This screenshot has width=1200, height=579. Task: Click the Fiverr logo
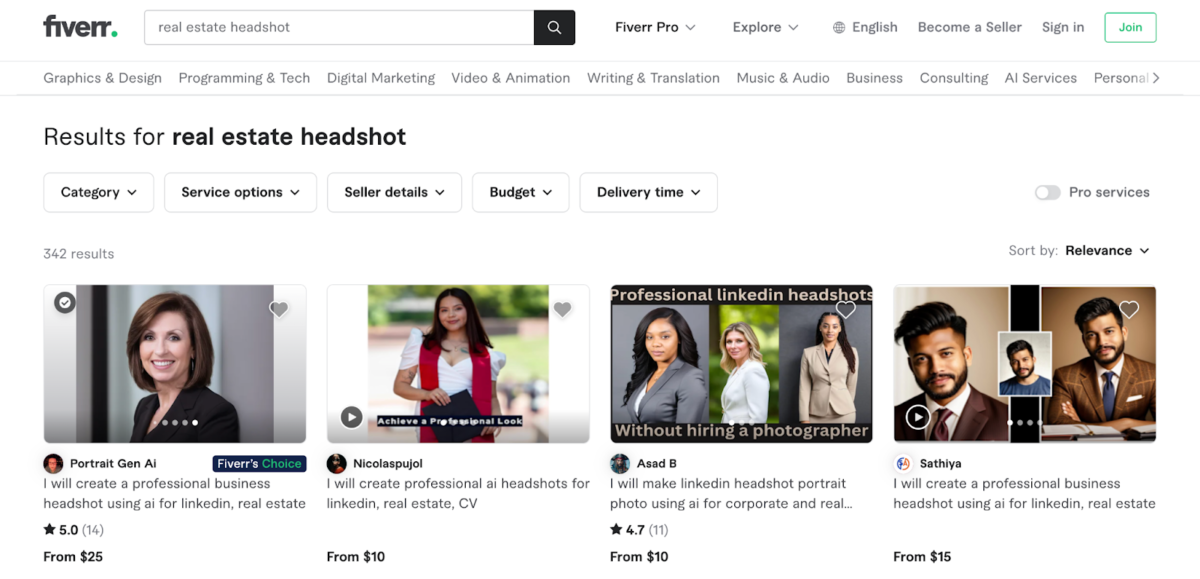80,27
